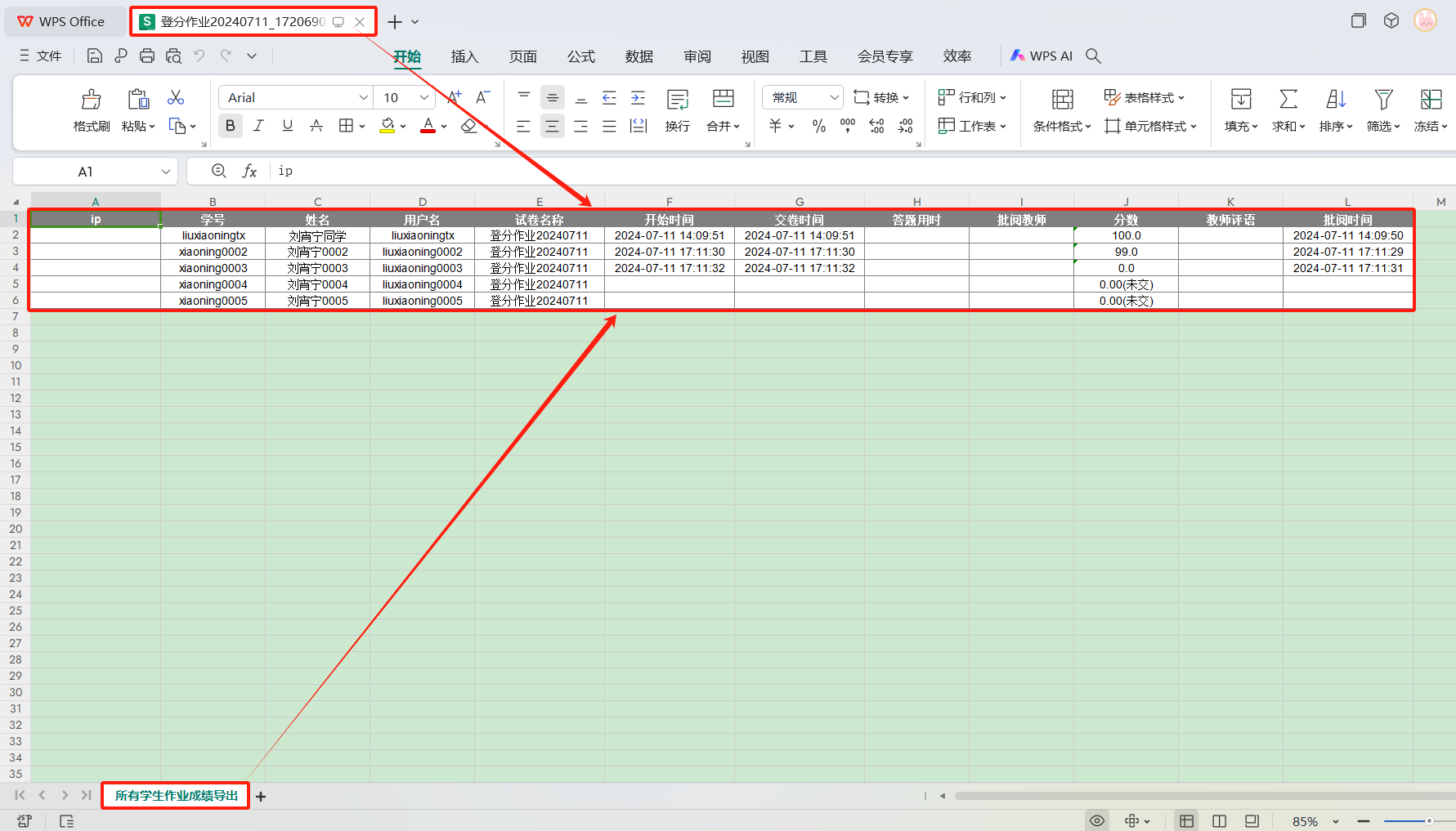Toggle Bold formatting button
Image resolution: width=1456 pixels, height=831 pixels.
231,126
